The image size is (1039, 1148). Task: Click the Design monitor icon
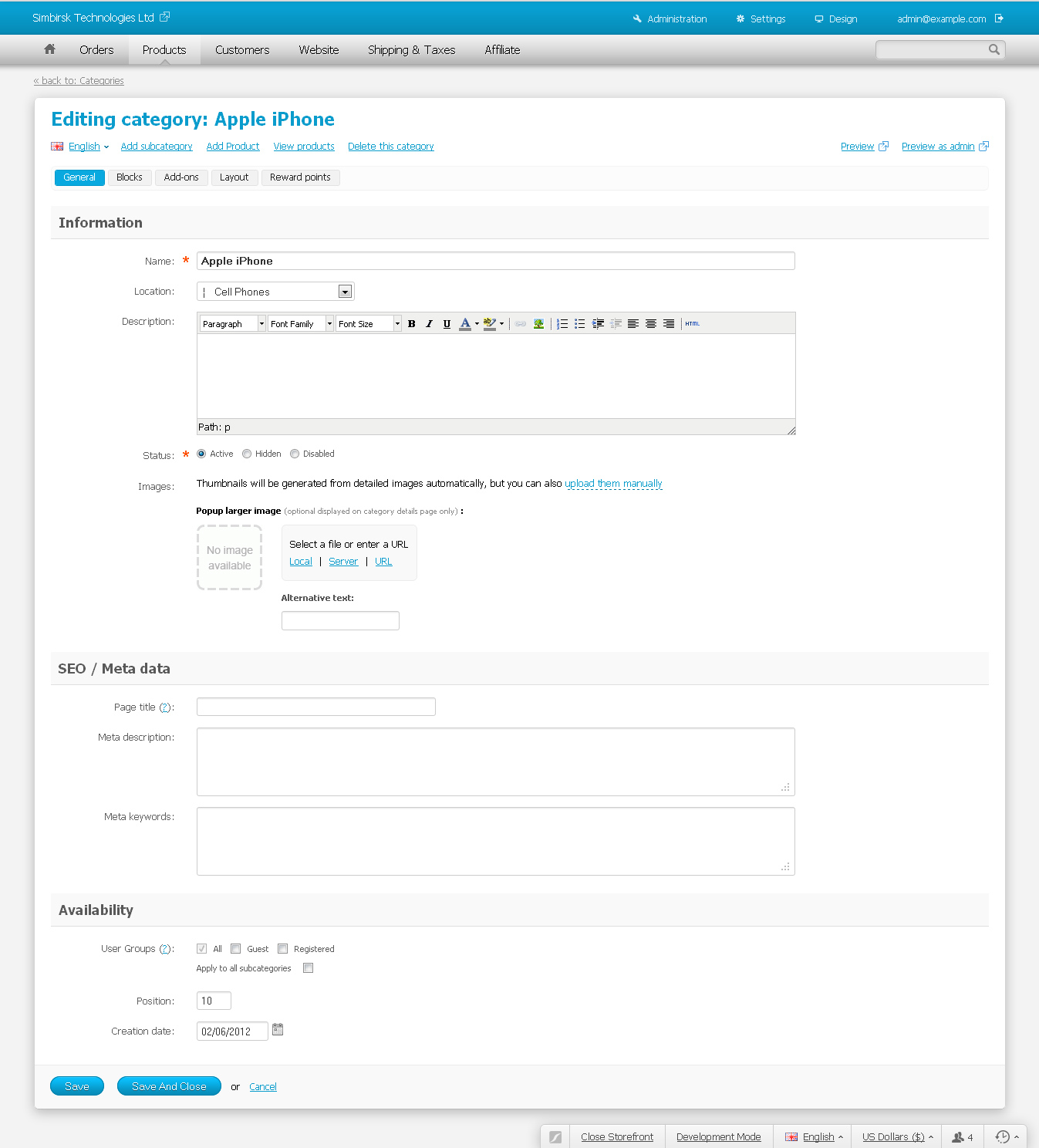tap(819, 19)
